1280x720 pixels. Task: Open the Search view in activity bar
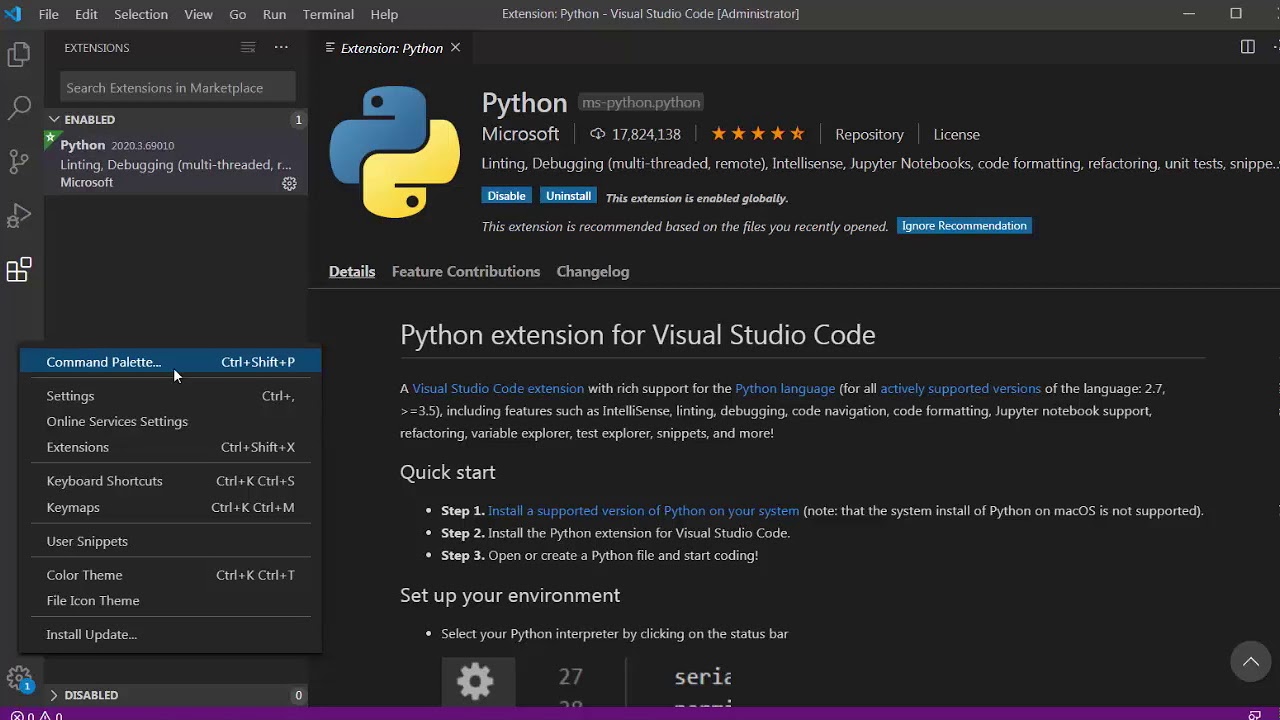click(19, 108)
